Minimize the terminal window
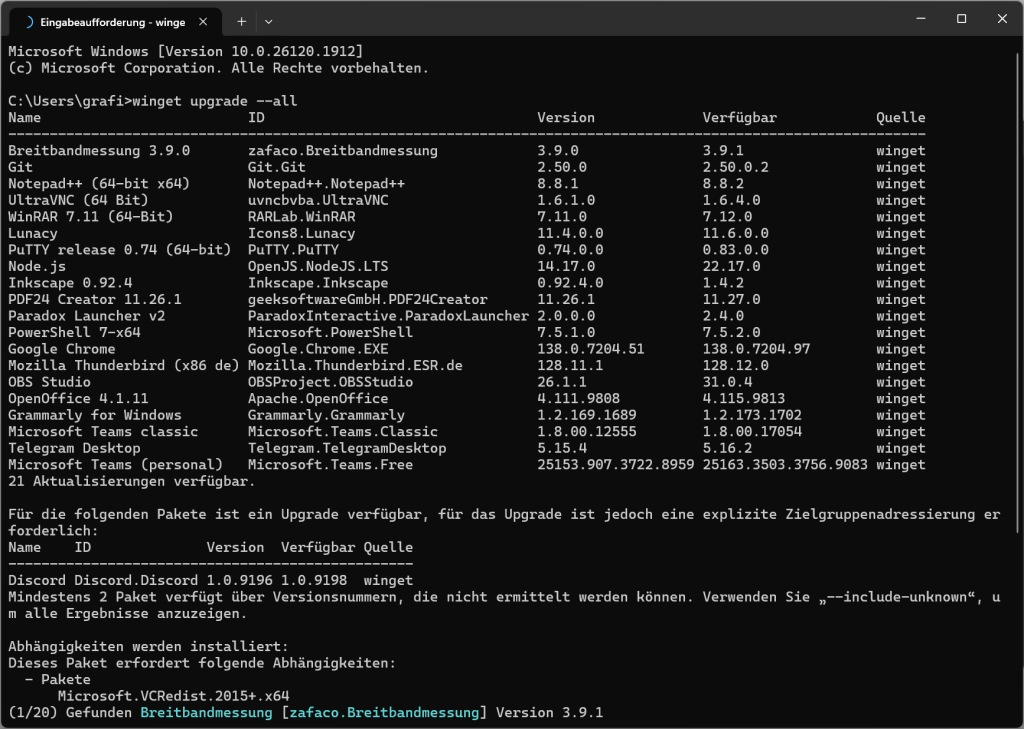Image resolution: width=1024 pixels, height=729 pixels. point(921,18)
